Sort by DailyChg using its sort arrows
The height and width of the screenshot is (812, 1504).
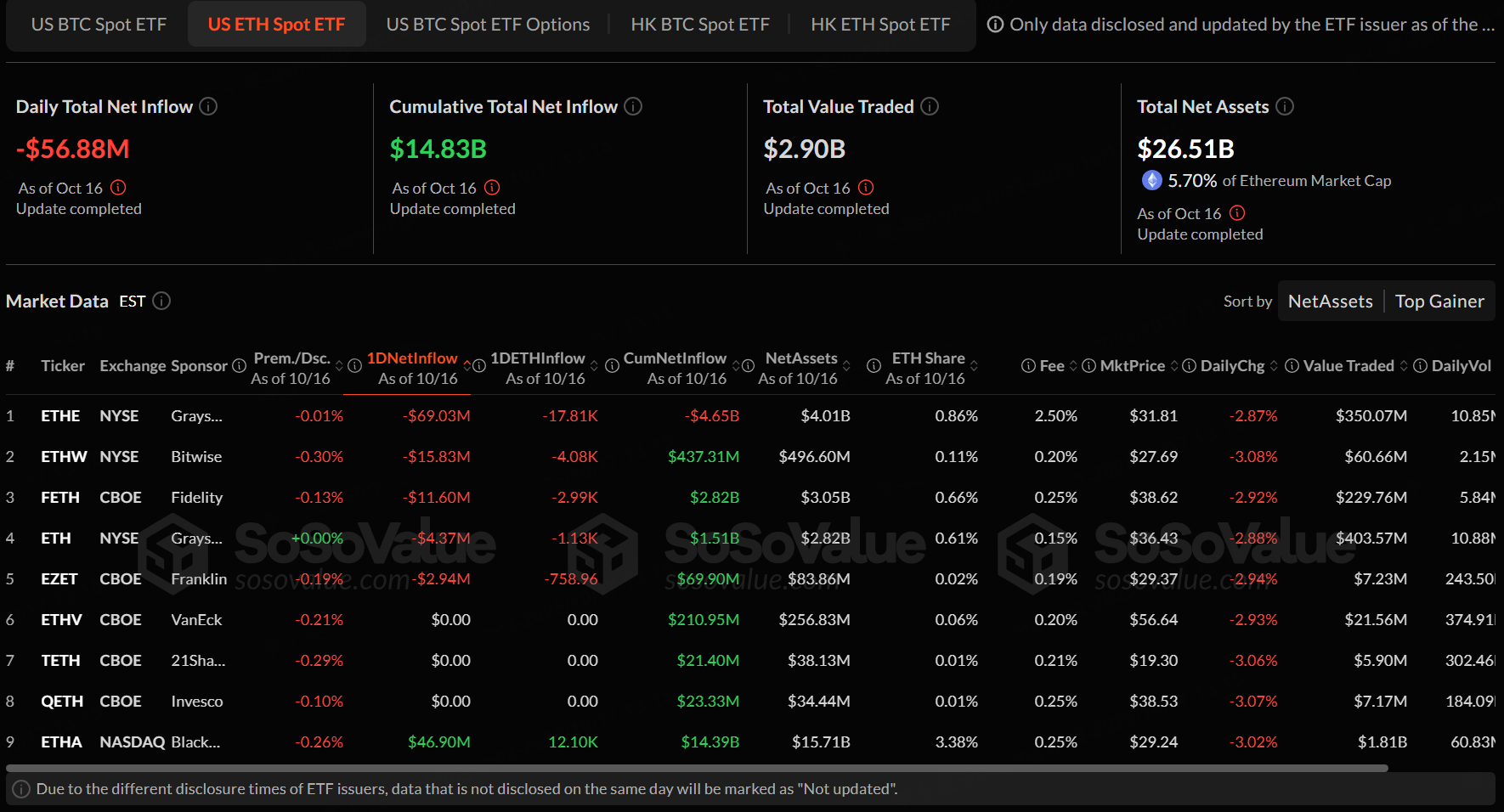[1274, 366]
